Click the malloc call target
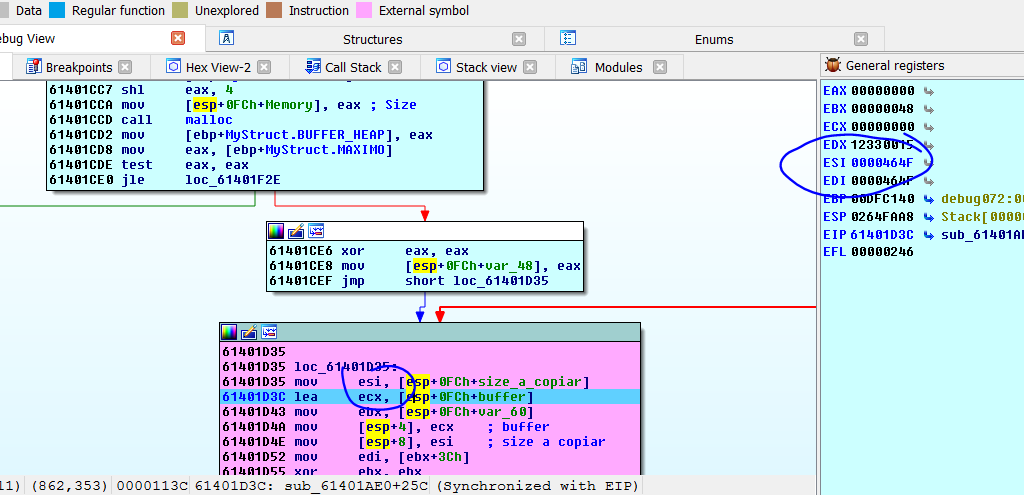This screenshot has width=1024, height=495. coord(208,120)
